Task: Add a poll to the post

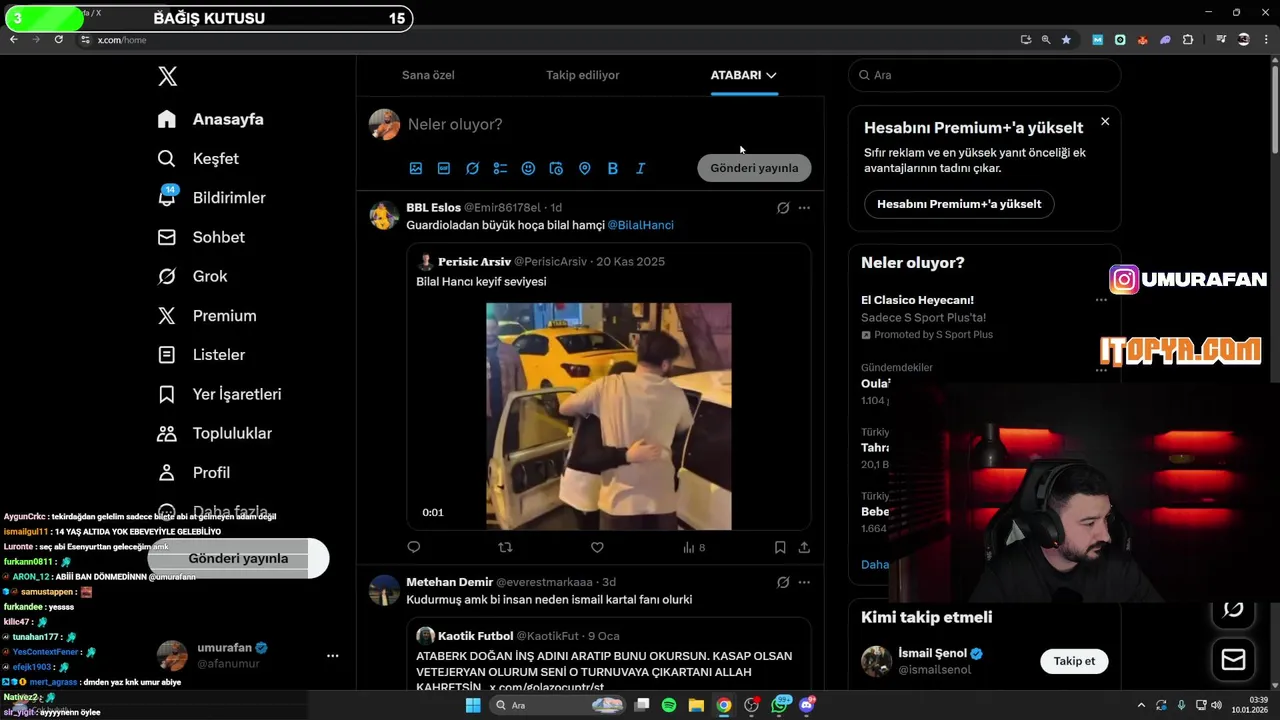Action: (x=500, y=168)
